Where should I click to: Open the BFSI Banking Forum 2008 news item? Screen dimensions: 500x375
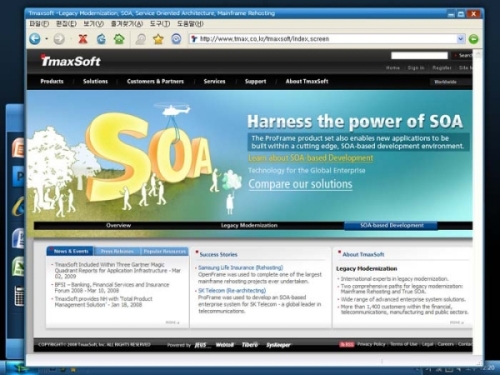coord(112,287)
